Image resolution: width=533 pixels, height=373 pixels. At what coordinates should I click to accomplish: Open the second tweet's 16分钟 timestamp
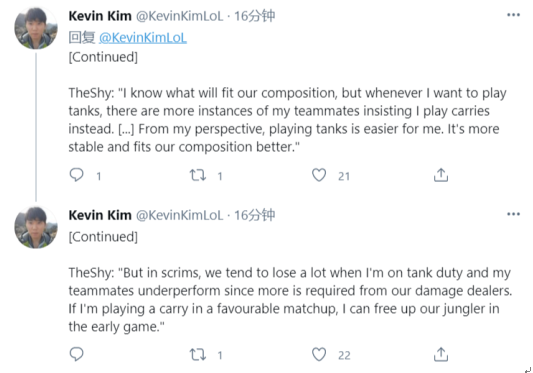point(254,215)
